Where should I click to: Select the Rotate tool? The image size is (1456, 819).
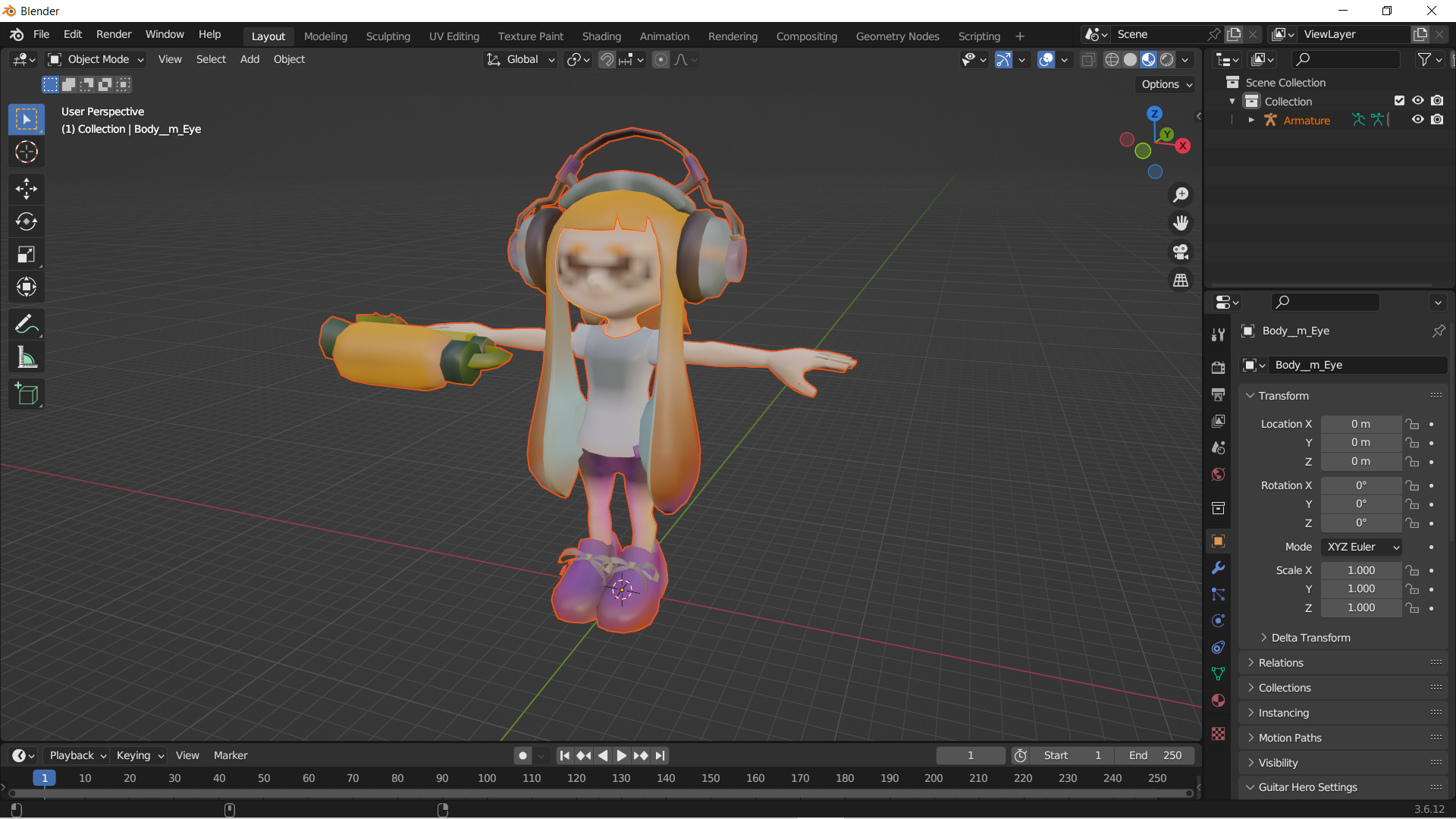pyautogui.click(x=27, y=221)
